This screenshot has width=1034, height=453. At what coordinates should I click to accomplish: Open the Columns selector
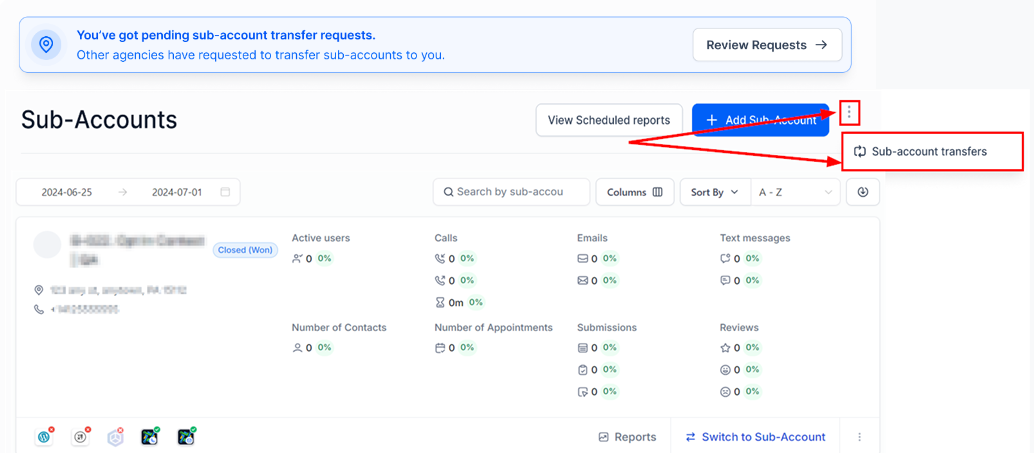point(635,193)
